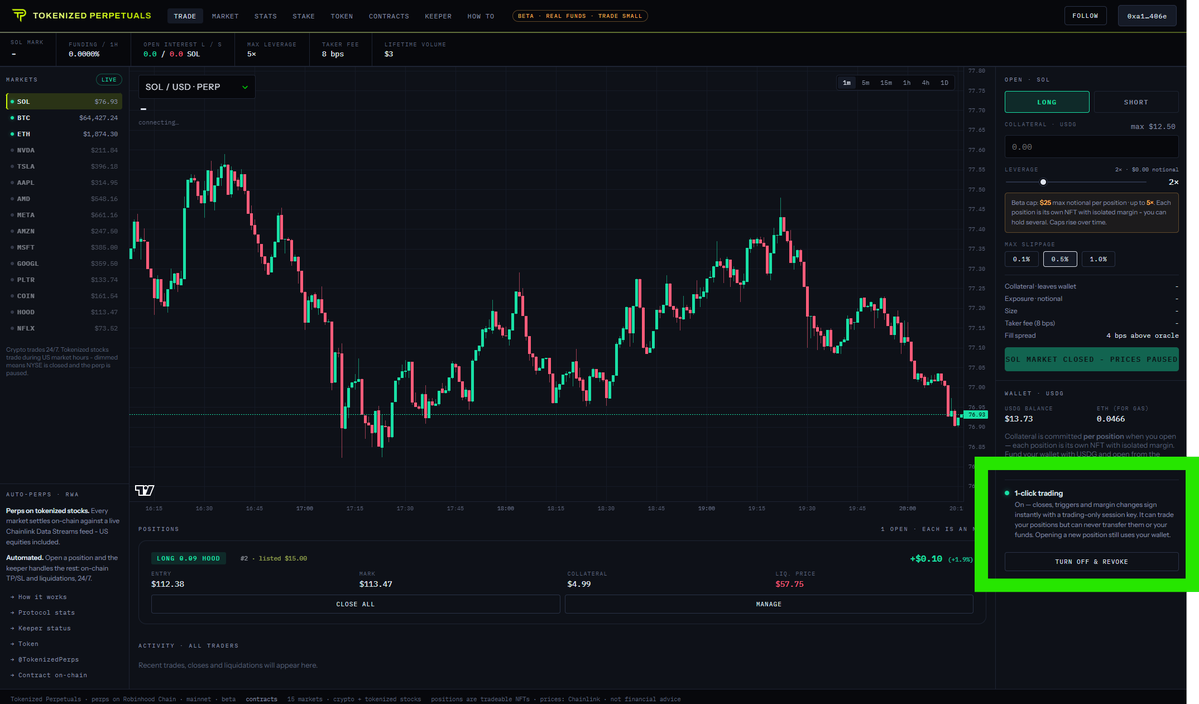This screenshot has height=704, width=1199.
Task: Click the max $12.50 collateral shortcut
Action: click(1153, 127)
